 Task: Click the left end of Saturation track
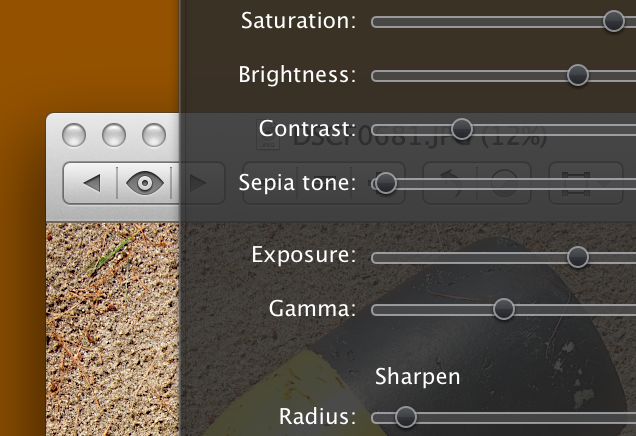coord(380,21)
